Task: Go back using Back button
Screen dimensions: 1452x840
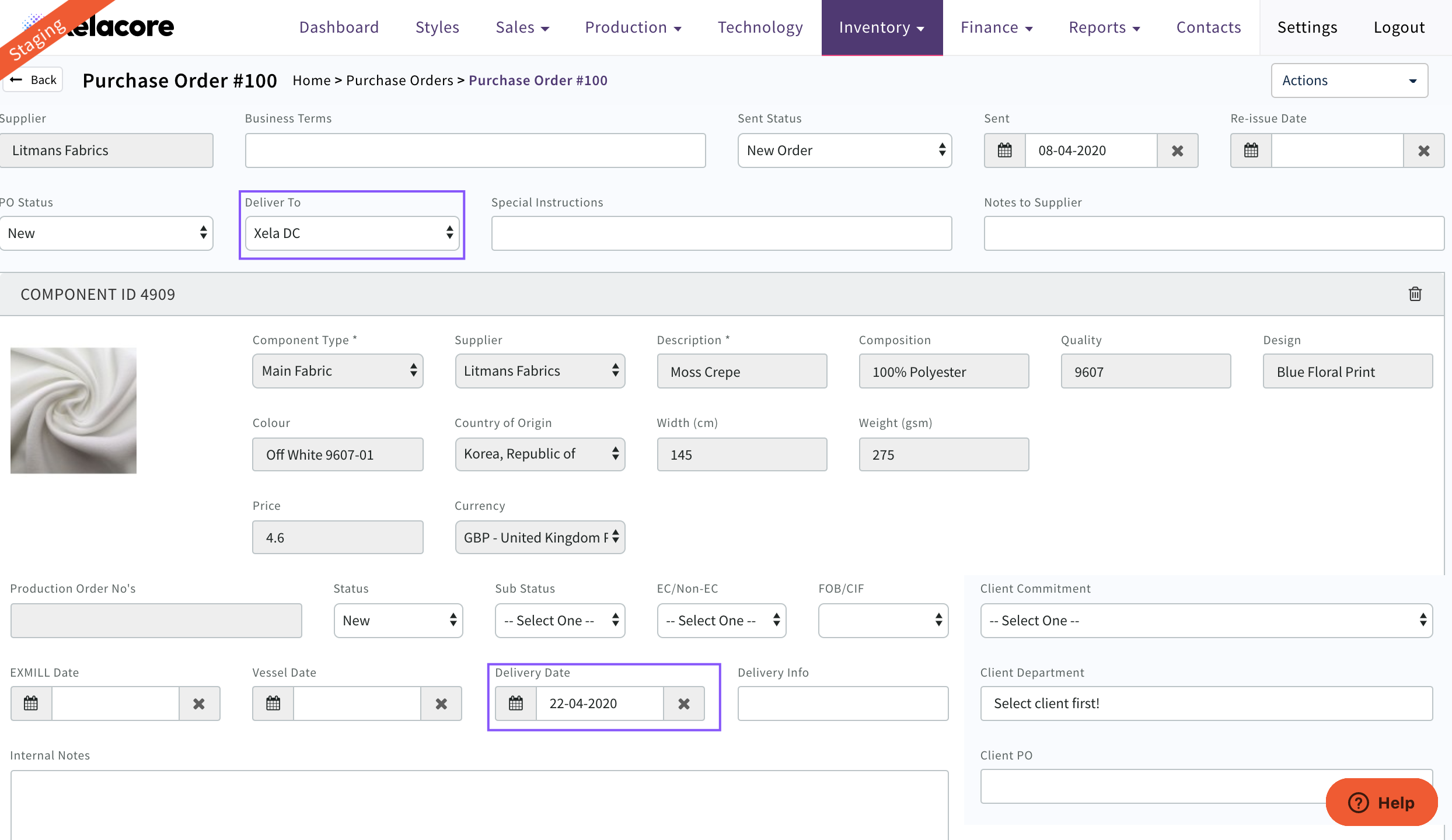Action: pos(34,80)
